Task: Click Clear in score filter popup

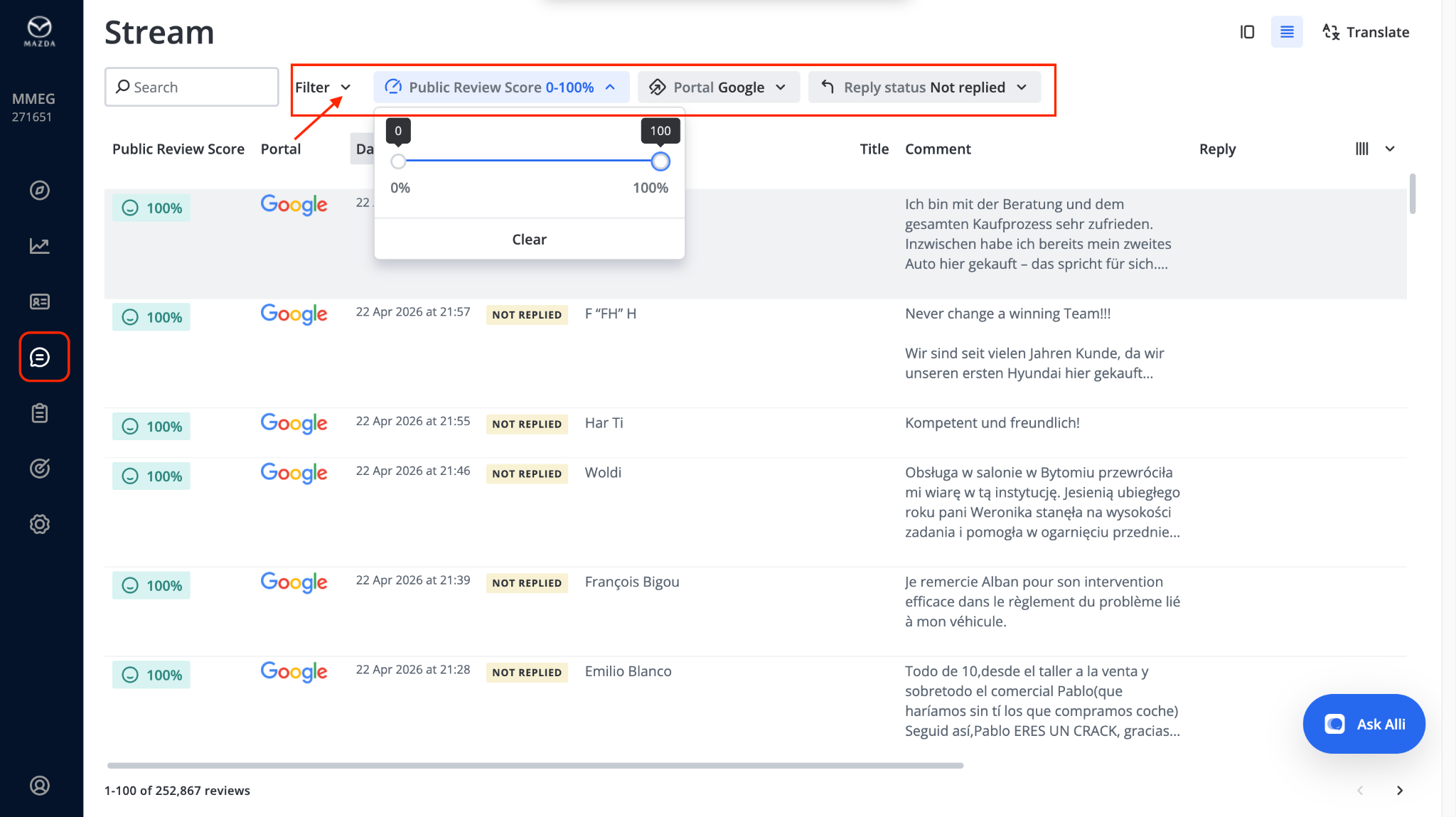Action: (x=529, y=239)
